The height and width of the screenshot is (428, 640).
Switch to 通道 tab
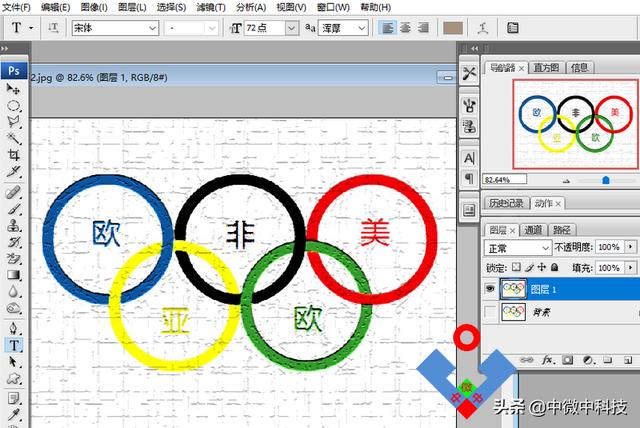[533, 230]
